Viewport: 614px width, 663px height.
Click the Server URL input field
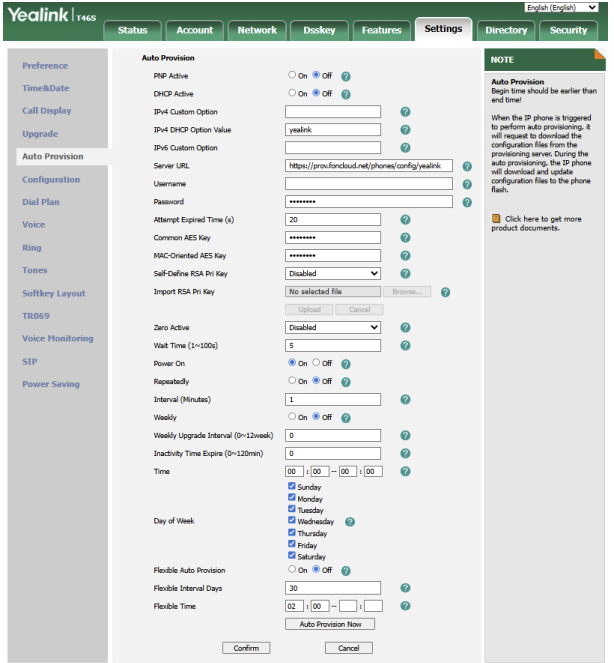(369, 166)
